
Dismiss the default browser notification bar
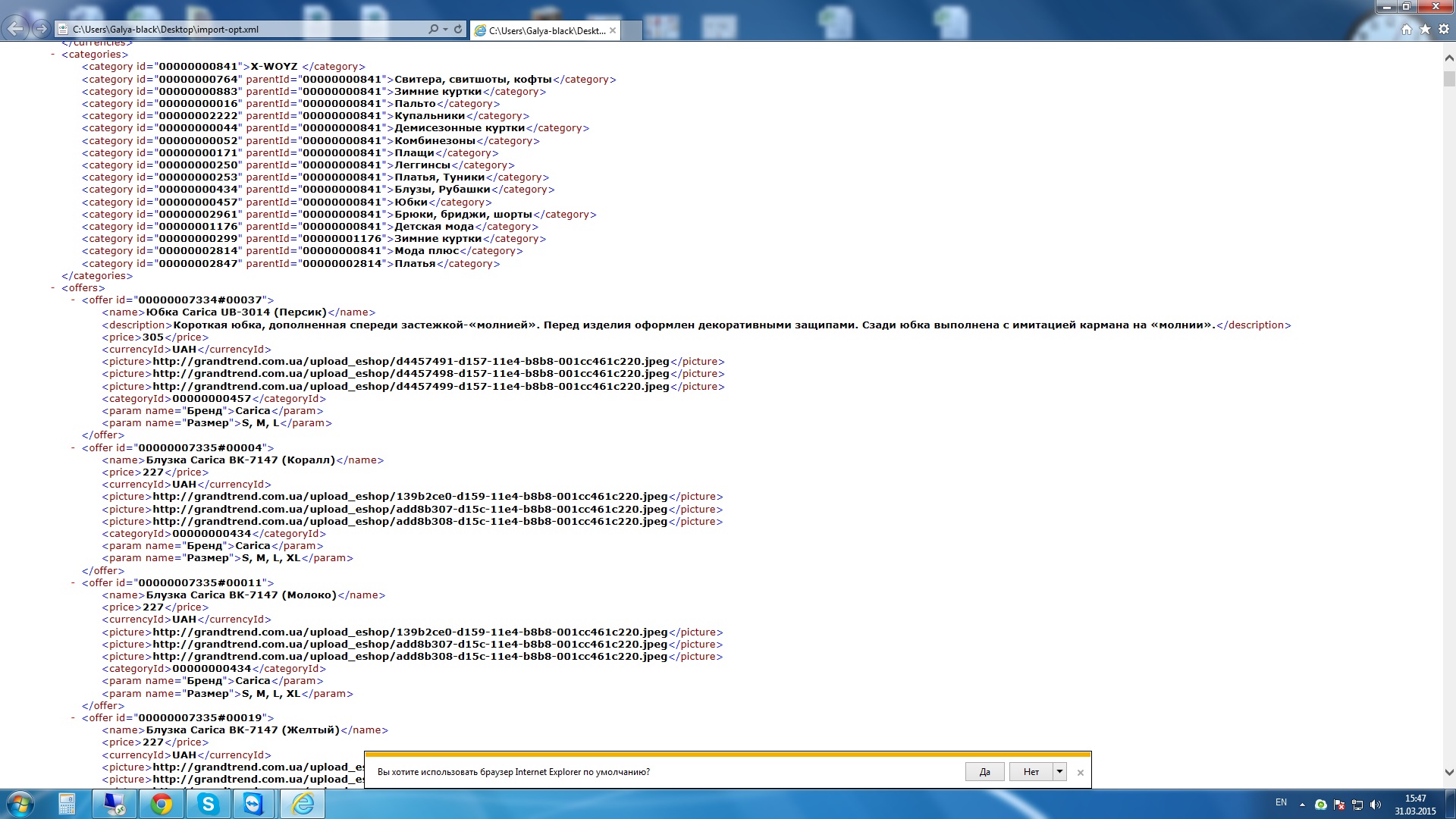point(1081,773)
